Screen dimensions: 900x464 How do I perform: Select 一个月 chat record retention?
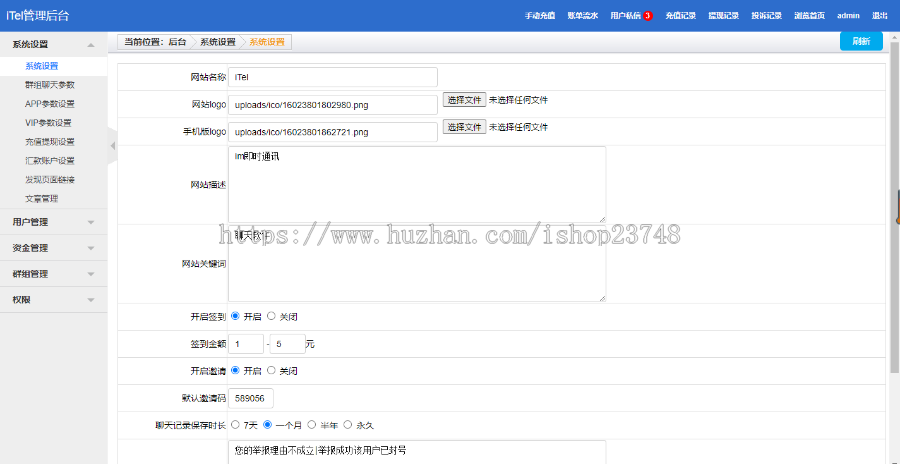click(x=267, y=425)
